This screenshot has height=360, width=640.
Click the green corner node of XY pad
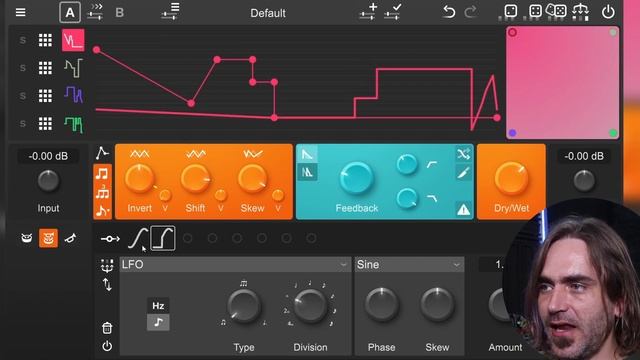[x=613, y=133]
